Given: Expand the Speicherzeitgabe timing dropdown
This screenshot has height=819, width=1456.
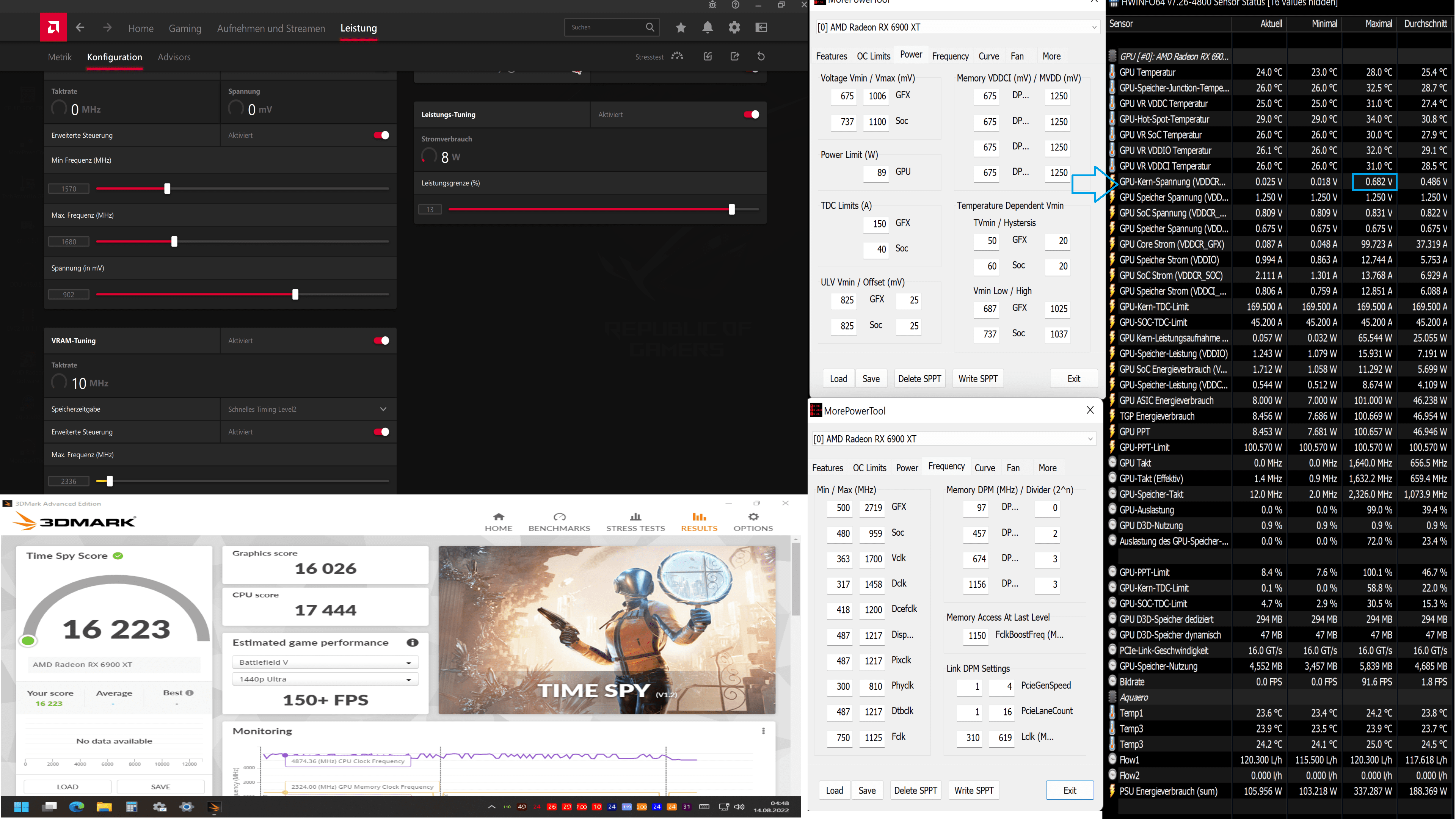Looking at the screenshot, I should pos(383,409).
